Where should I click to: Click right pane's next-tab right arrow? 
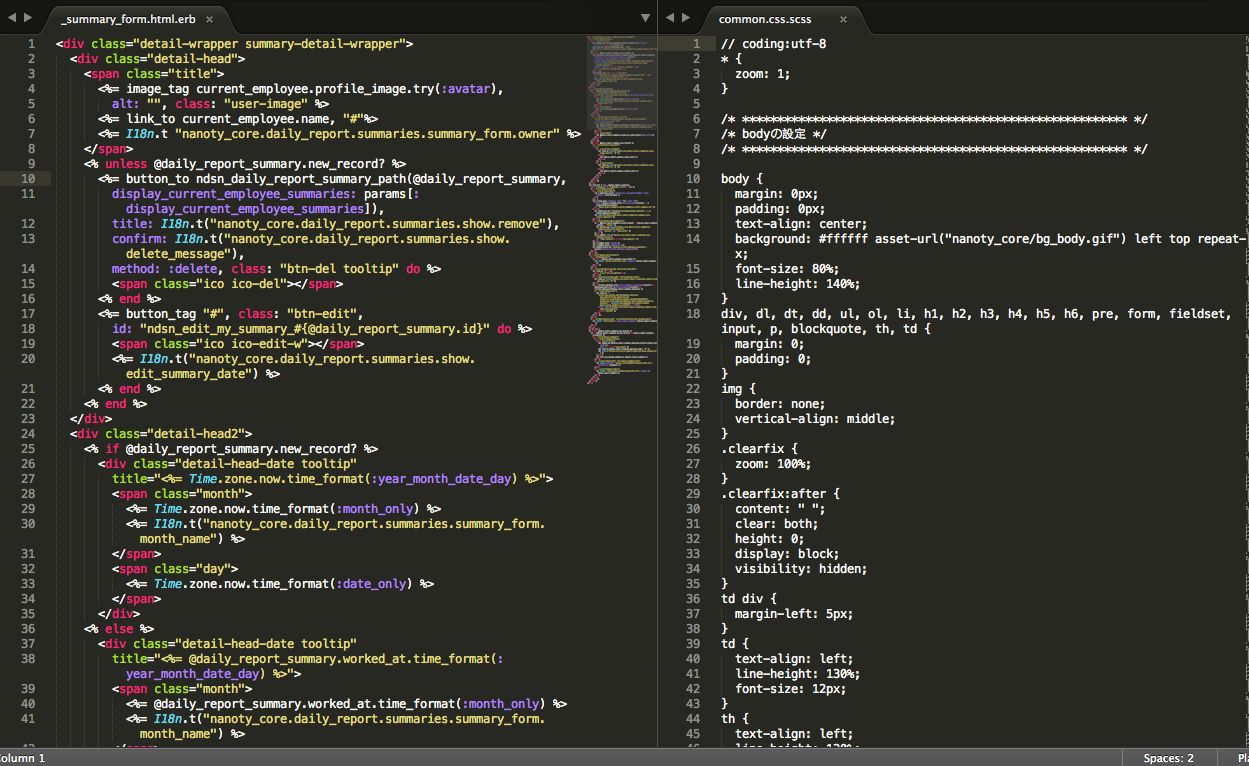687,18
